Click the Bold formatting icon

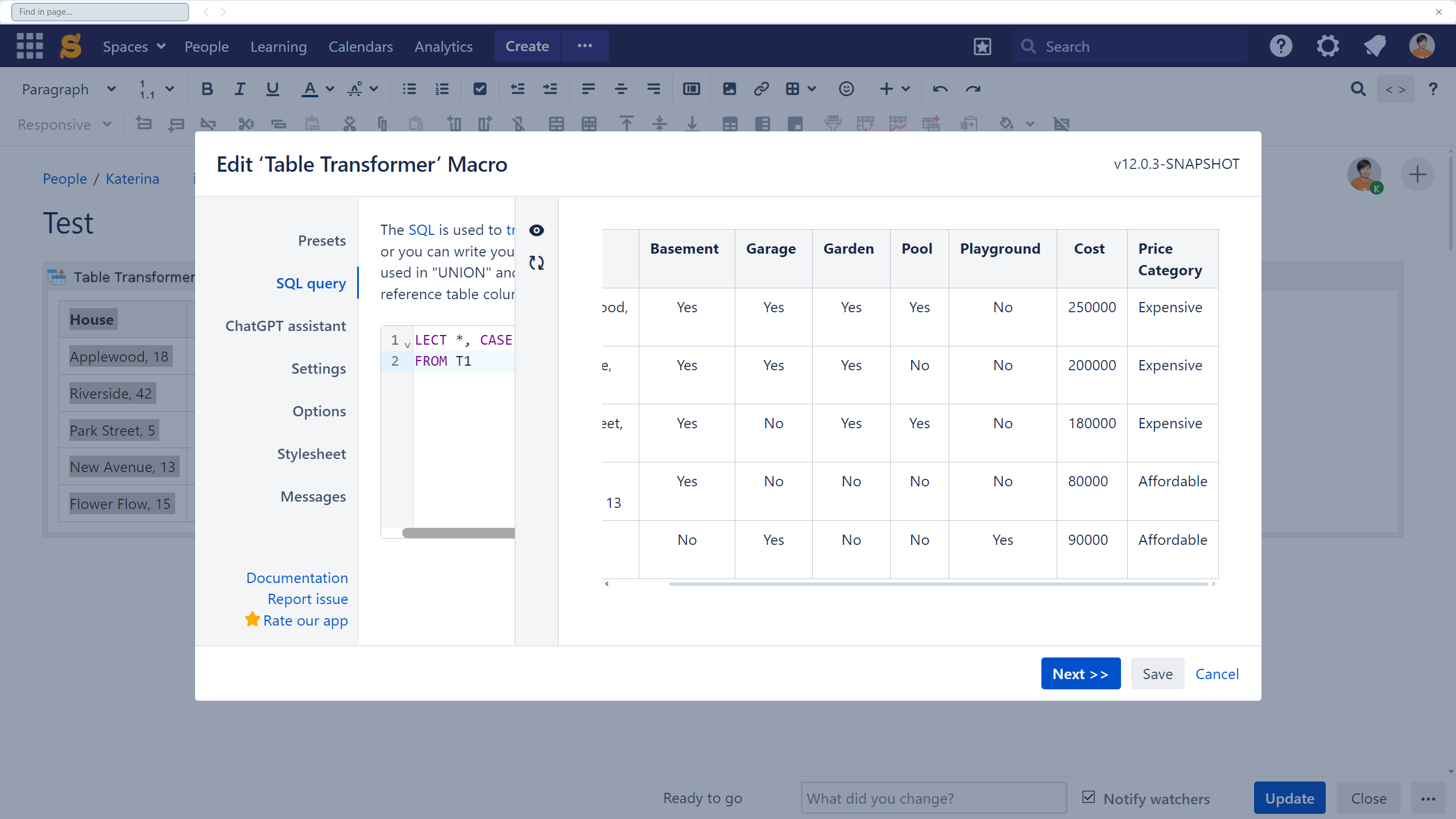(x=207, y=89)
